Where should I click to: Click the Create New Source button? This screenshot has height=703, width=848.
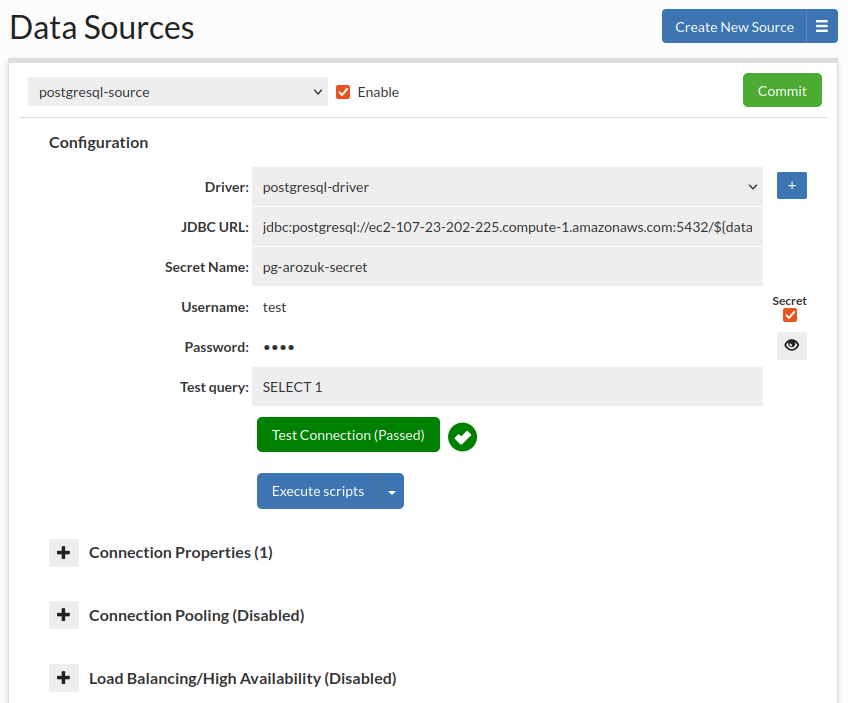tap(734, 27)
